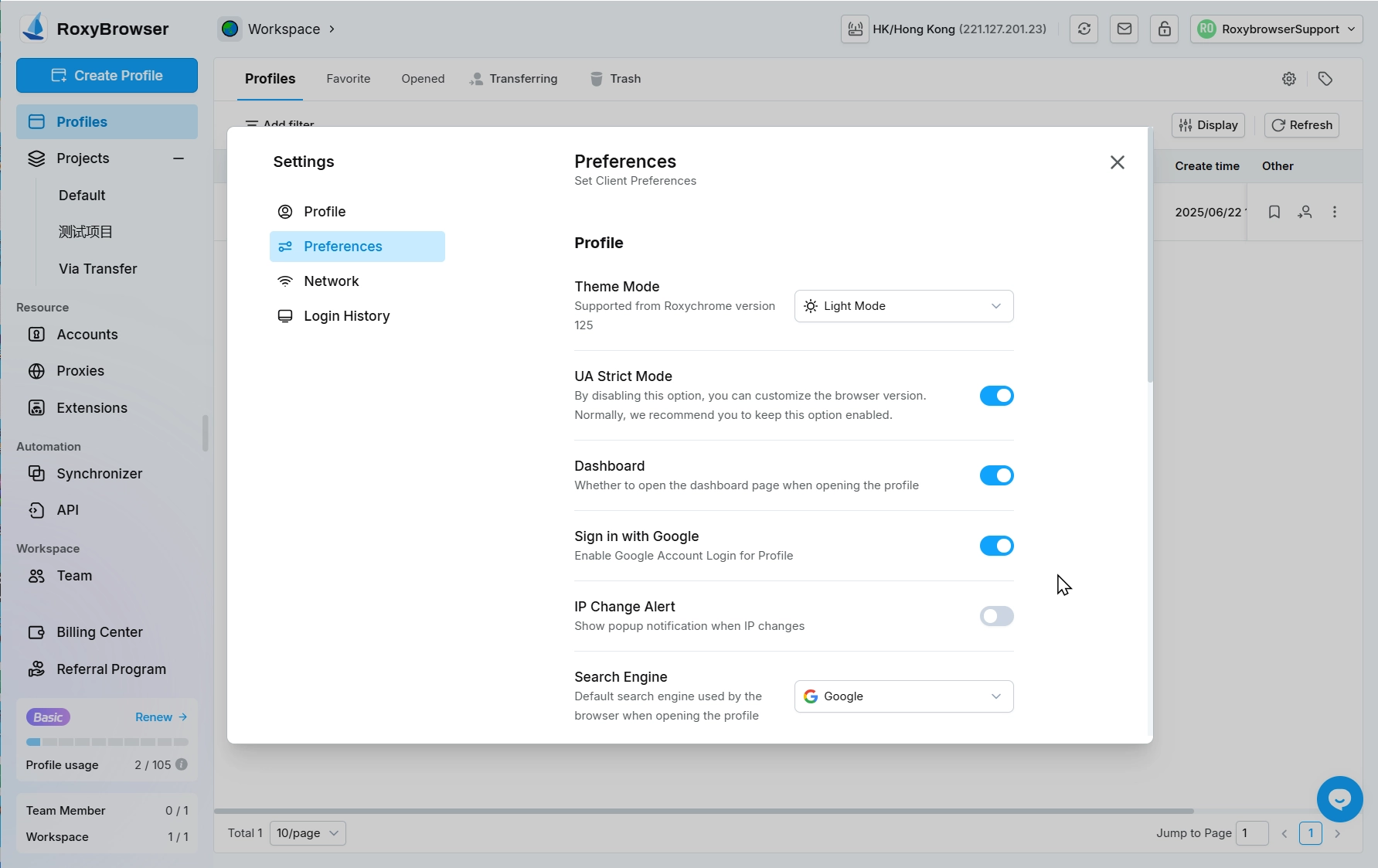
Task: Switch to the Trash tab
Action: (616, 79)
